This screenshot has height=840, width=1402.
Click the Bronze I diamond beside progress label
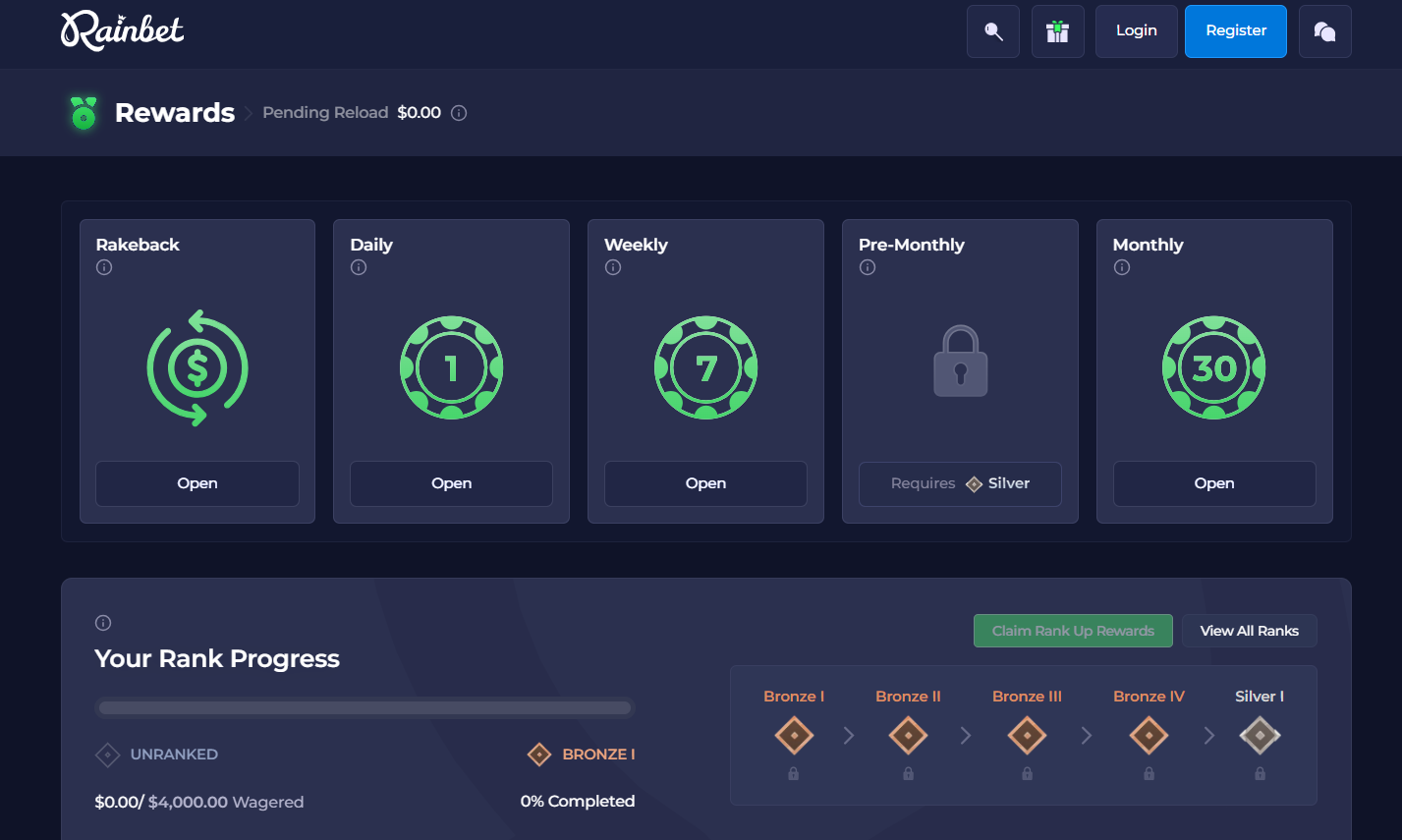tap(539, 755)
